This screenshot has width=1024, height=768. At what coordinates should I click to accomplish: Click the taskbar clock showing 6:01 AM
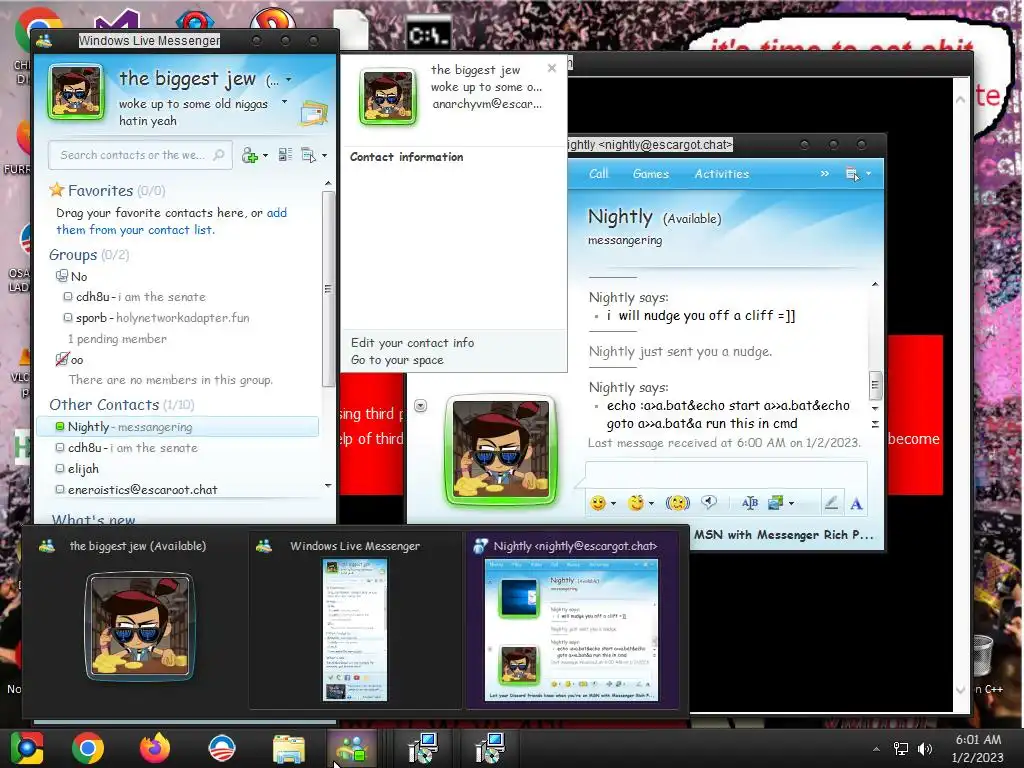tap(978, 748)
